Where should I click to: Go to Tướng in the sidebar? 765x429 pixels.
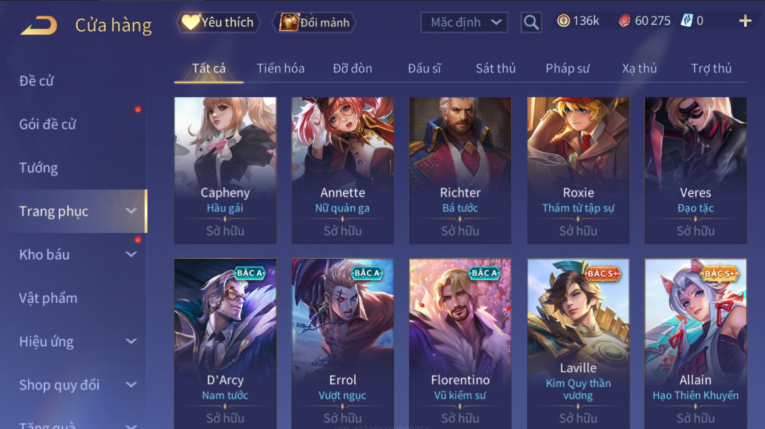pos(38,168)
